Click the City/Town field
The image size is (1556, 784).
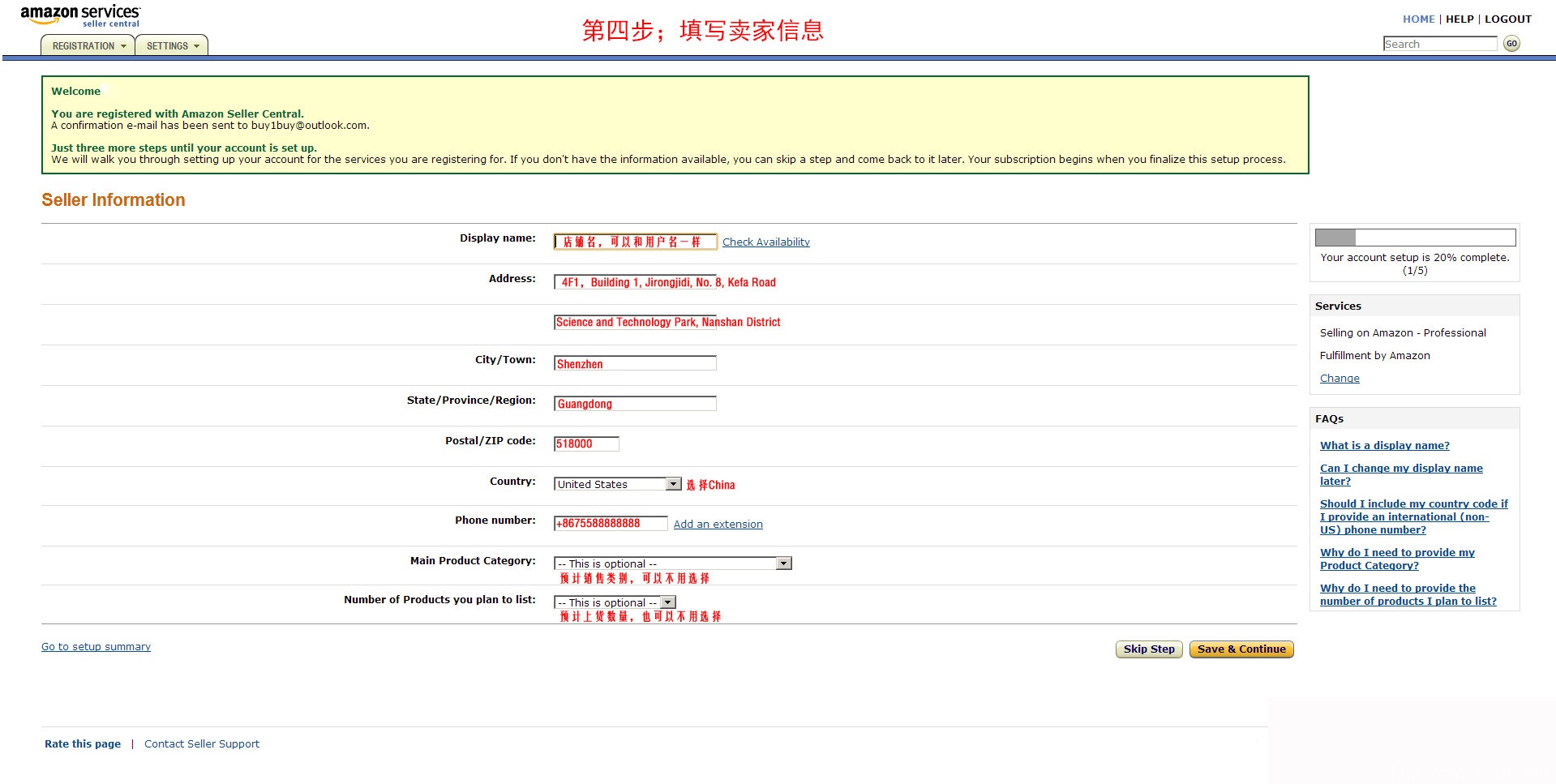(636, 363)
